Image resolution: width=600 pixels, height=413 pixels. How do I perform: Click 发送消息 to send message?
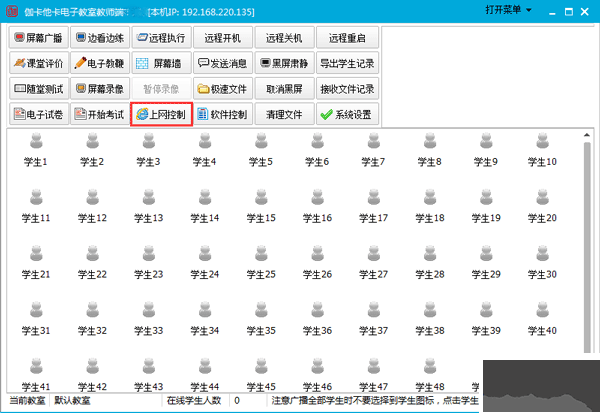(x=222, y=63)
